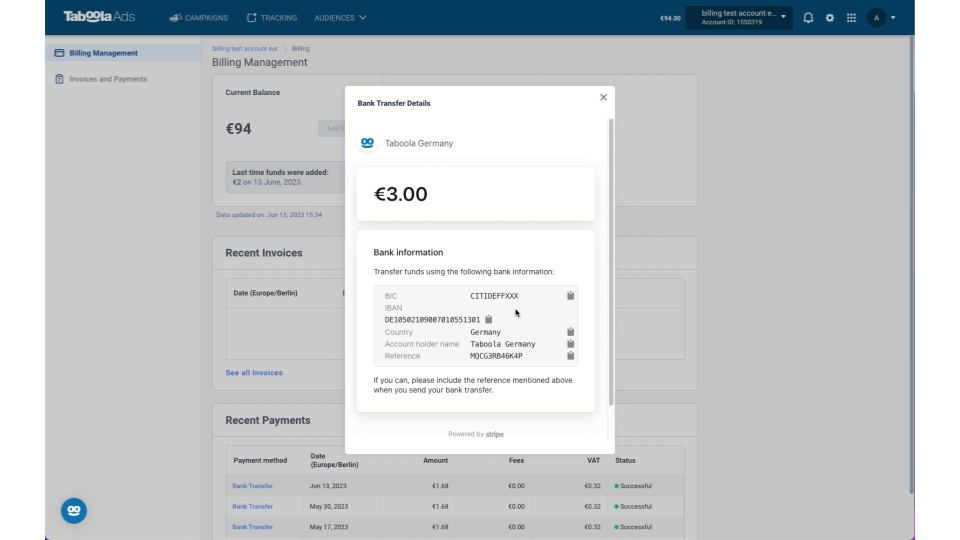Screen dimensions: 960x540
Task: Copy the IBAN number to clipboard
Action: pyautogui.click(x=489, y=320)
